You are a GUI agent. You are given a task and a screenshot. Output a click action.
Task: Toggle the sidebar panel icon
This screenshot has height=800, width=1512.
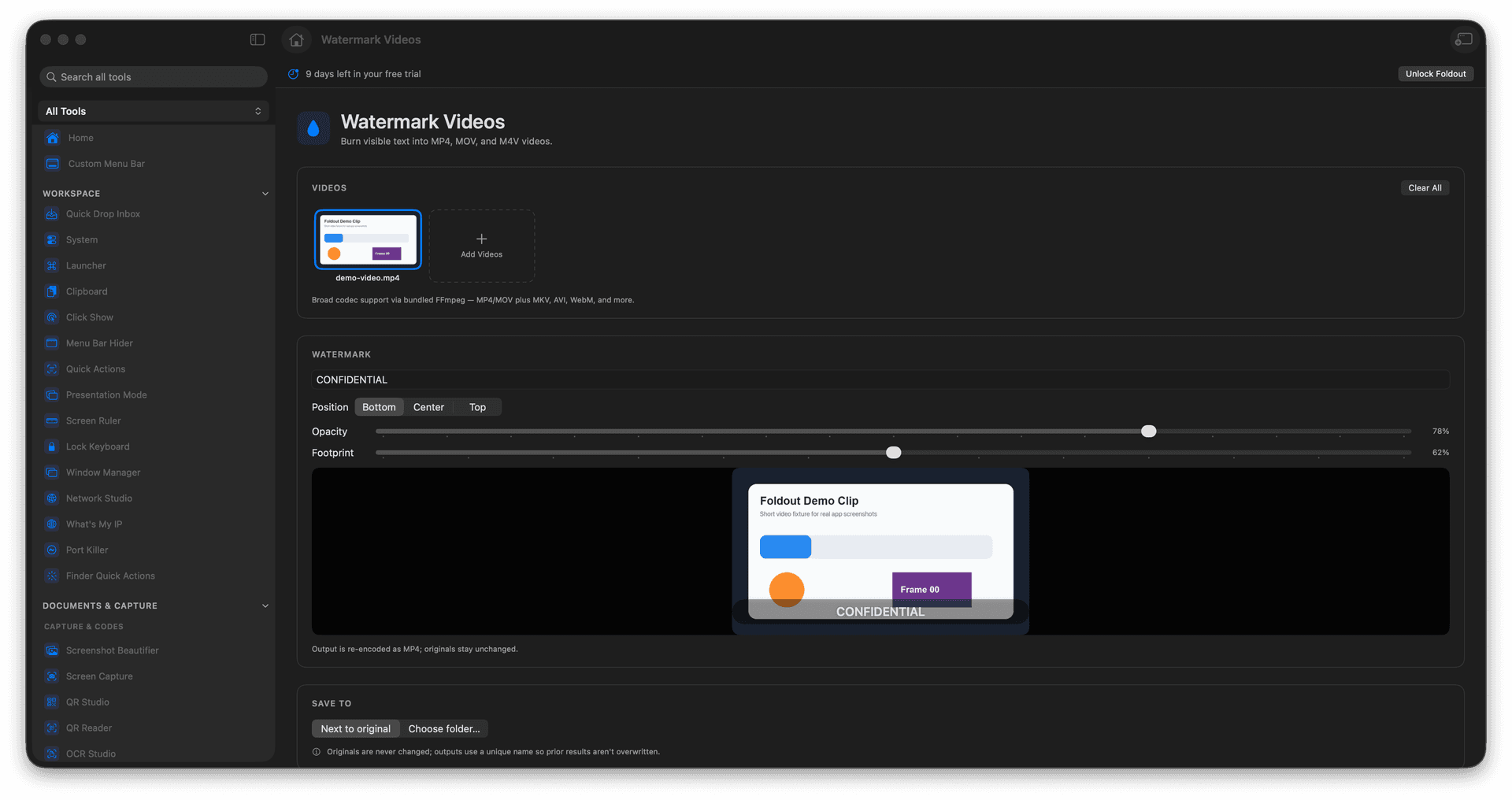coord(258,39)
